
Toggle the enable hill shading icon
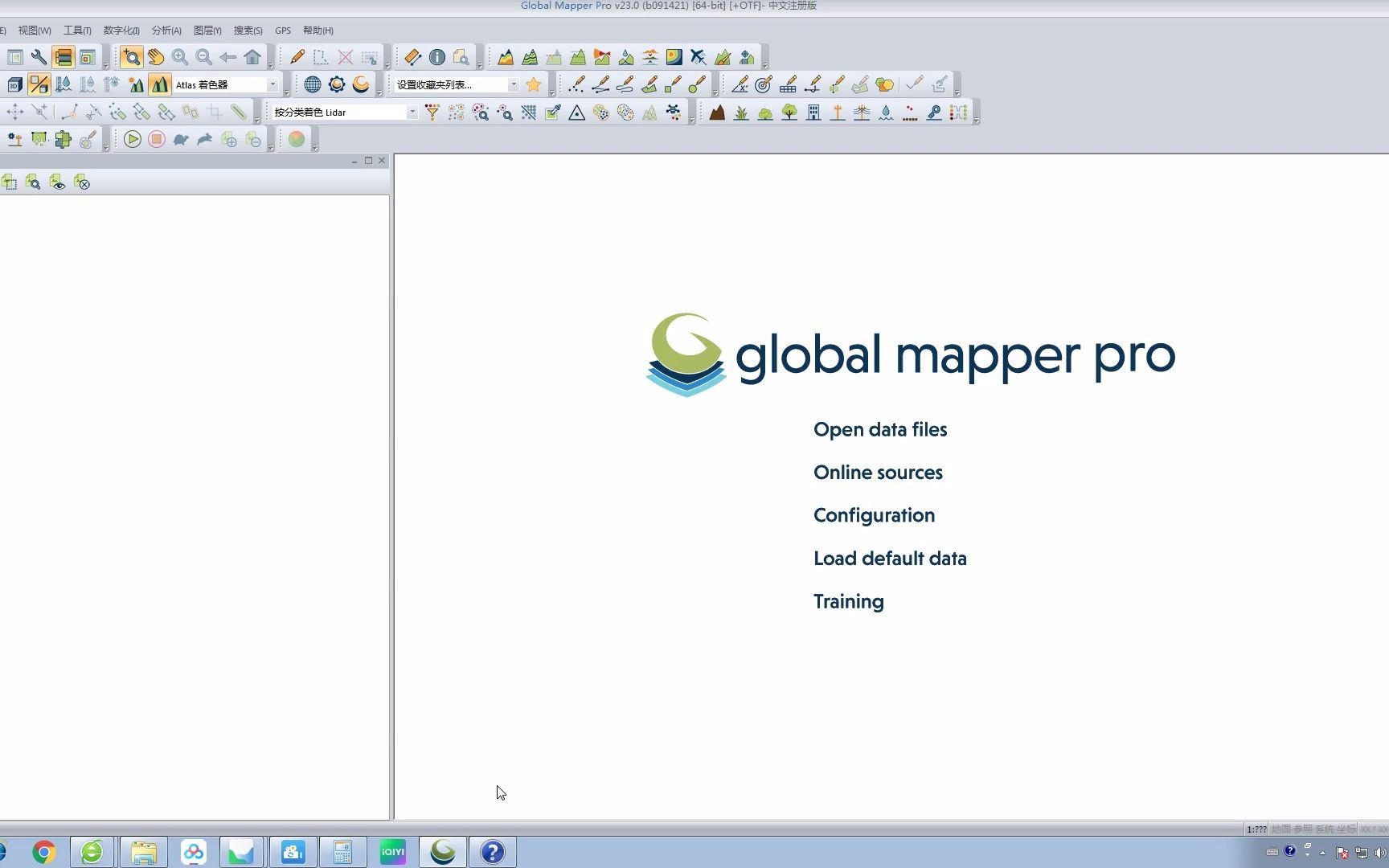click(x=159, y=84)
